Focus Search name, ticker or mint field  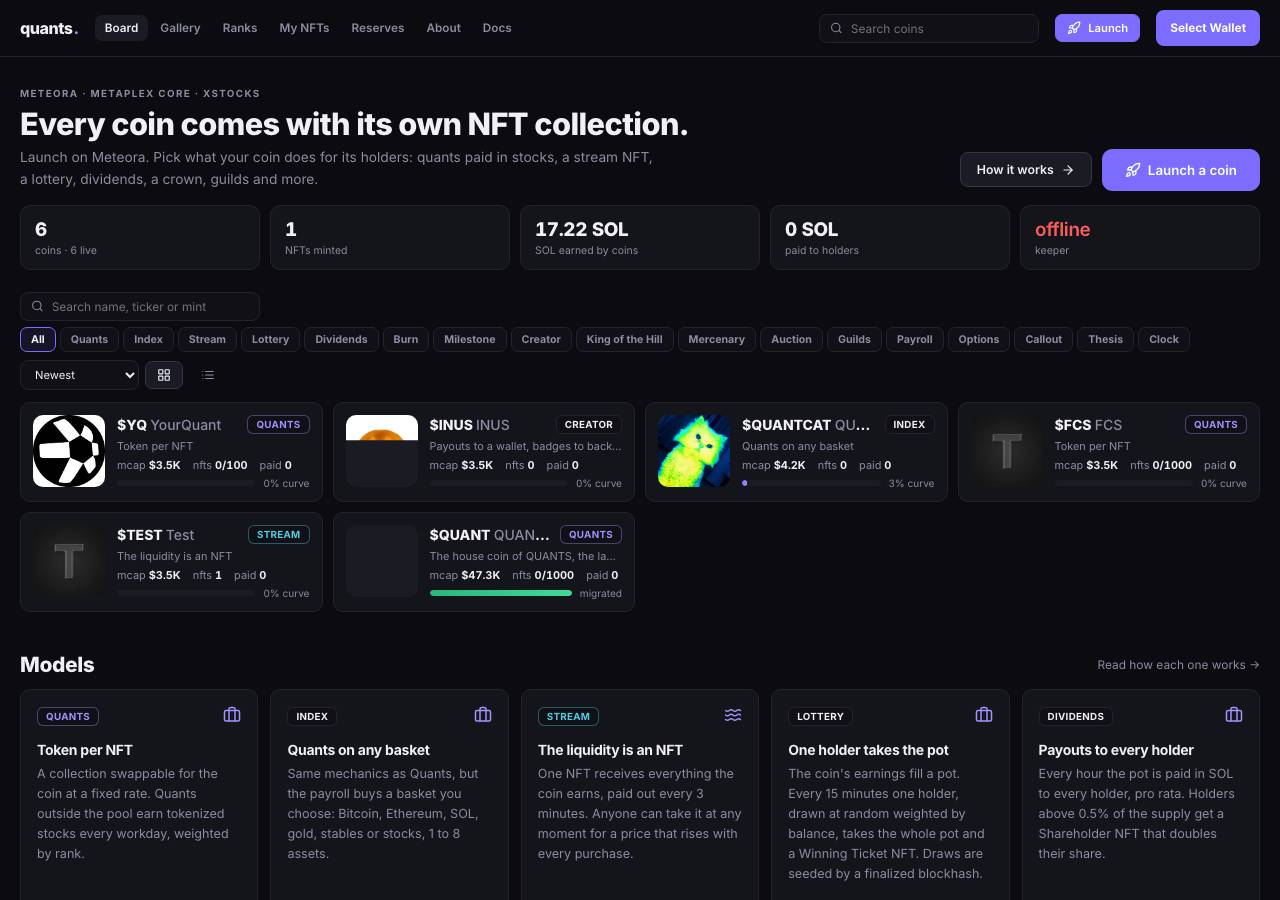coord(140,306)
